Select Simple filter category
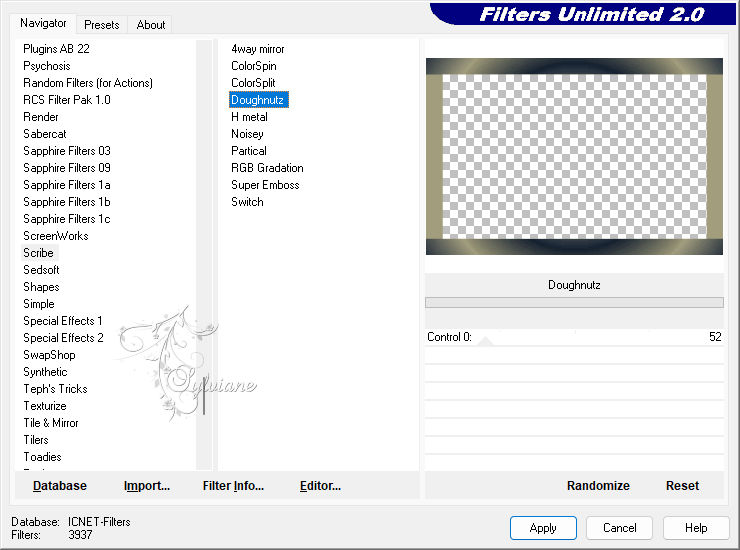Screen dimensions: 740x550 39,304
